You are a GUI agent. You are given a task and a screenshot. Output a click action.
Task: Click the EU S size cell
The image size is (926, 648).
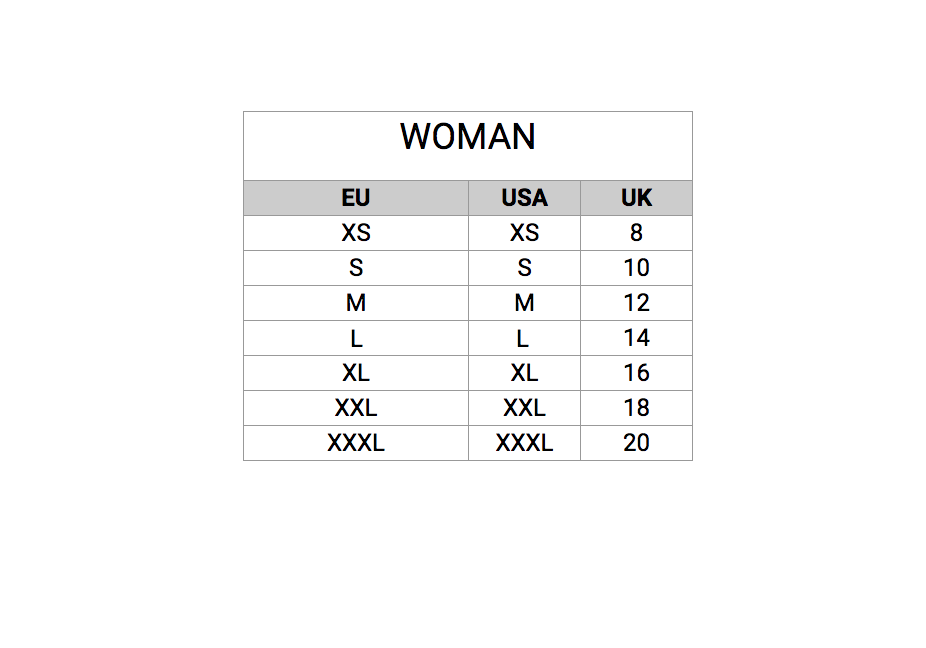tap(356, 268)
